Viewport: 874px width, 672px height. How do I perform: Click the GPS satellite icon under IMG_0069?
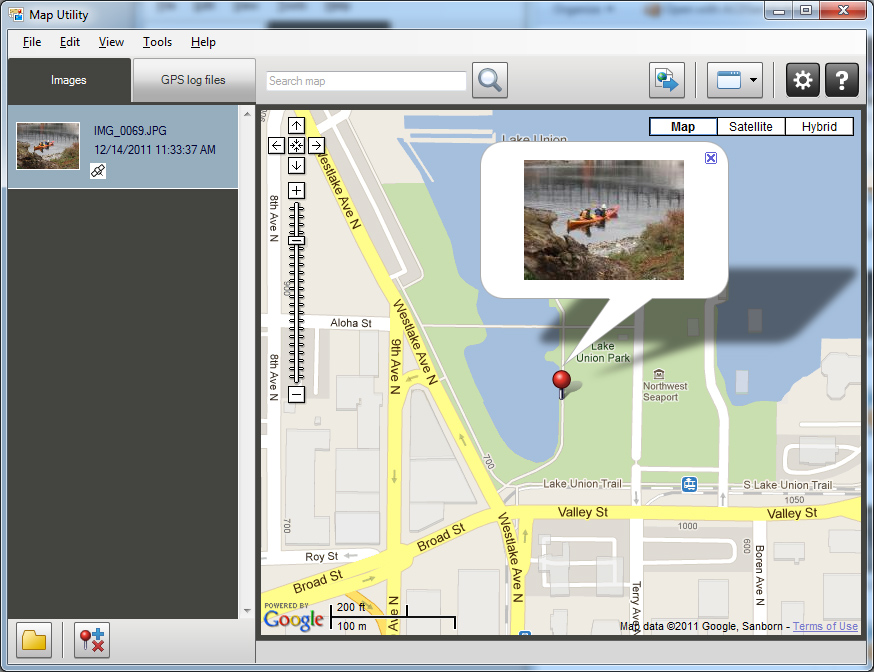coord(98,171)
